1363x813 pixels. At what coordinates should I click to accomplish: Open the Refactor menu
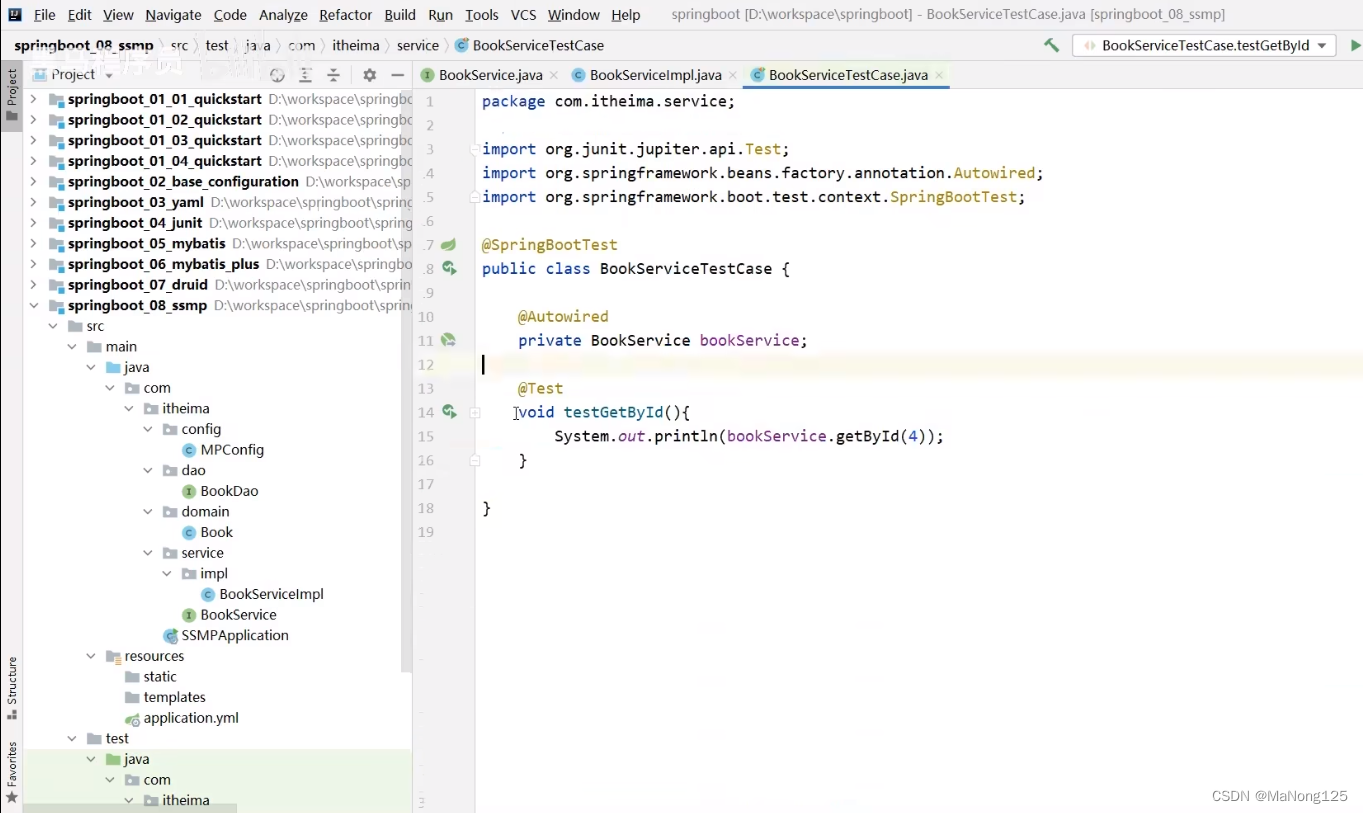click(x=345, y=15)
